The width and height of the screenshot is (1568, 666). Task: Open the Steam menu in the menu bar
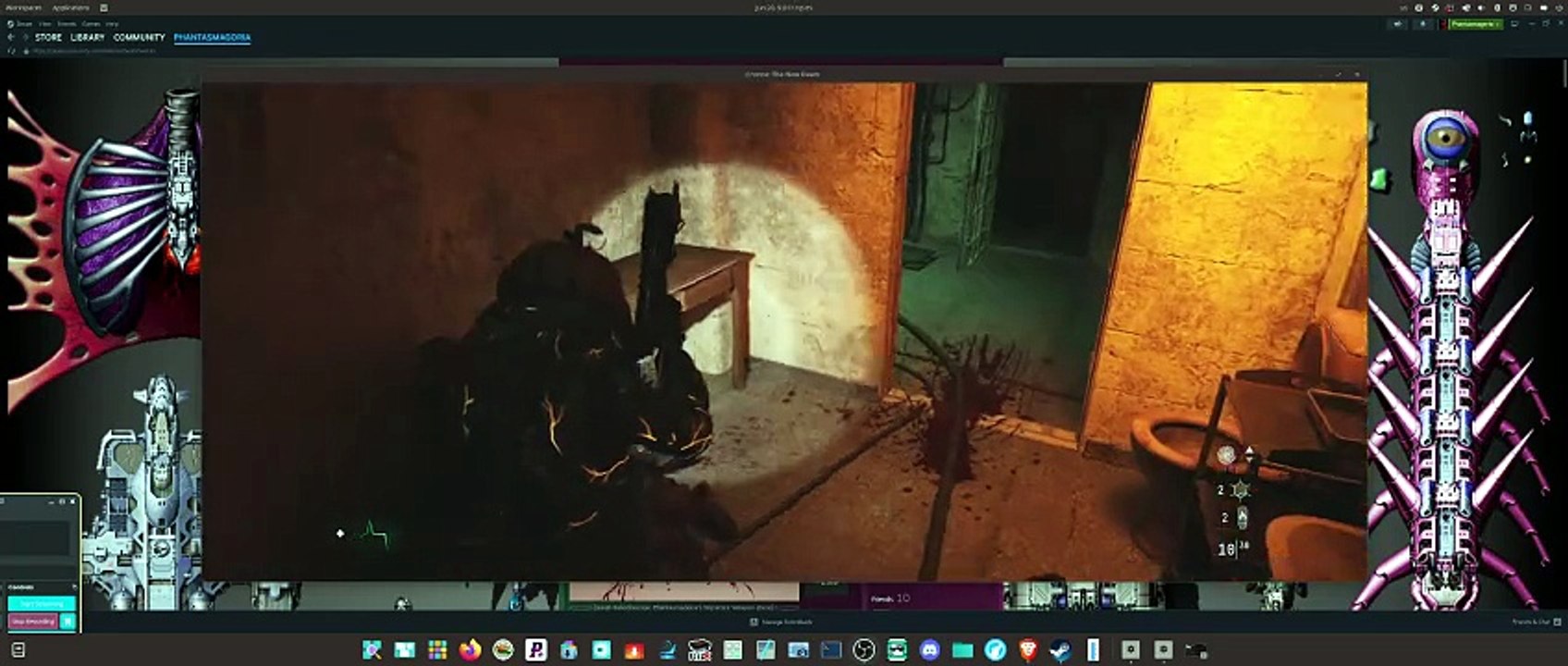tap(22, 23)
